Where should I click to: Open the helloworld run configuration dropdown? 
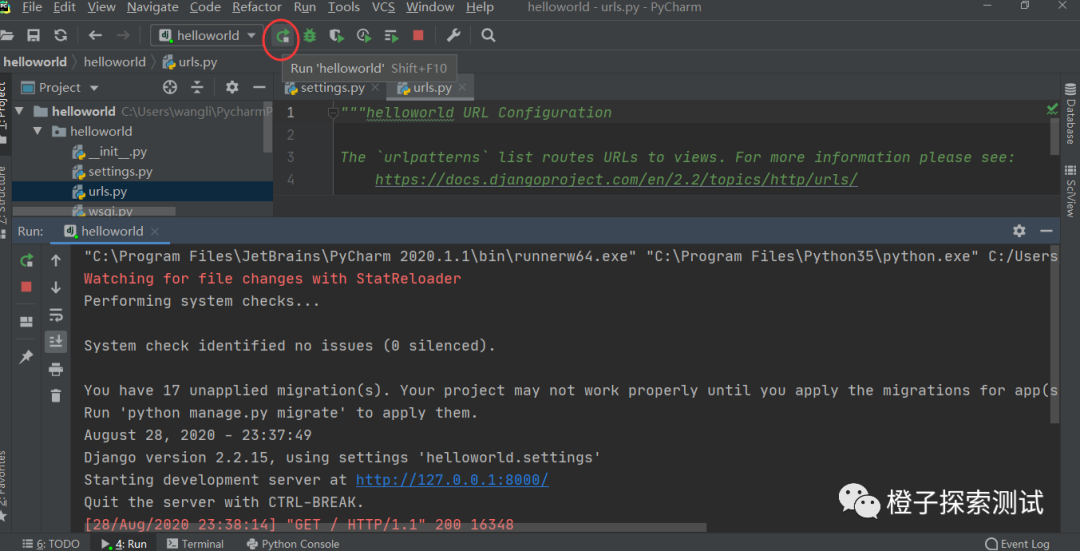click(205, 35)
